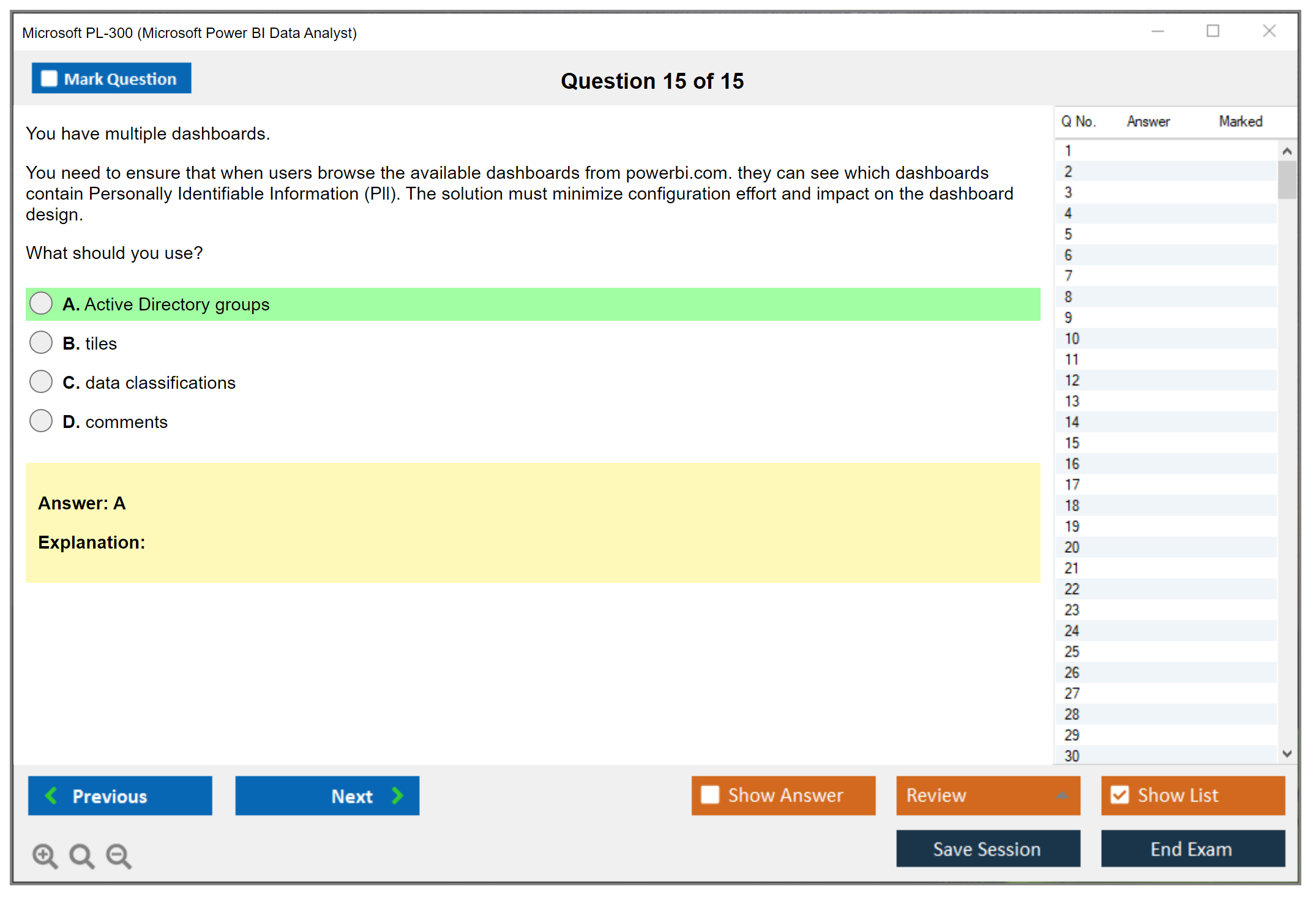Click the green right arrow on Next

coord(397,795)
